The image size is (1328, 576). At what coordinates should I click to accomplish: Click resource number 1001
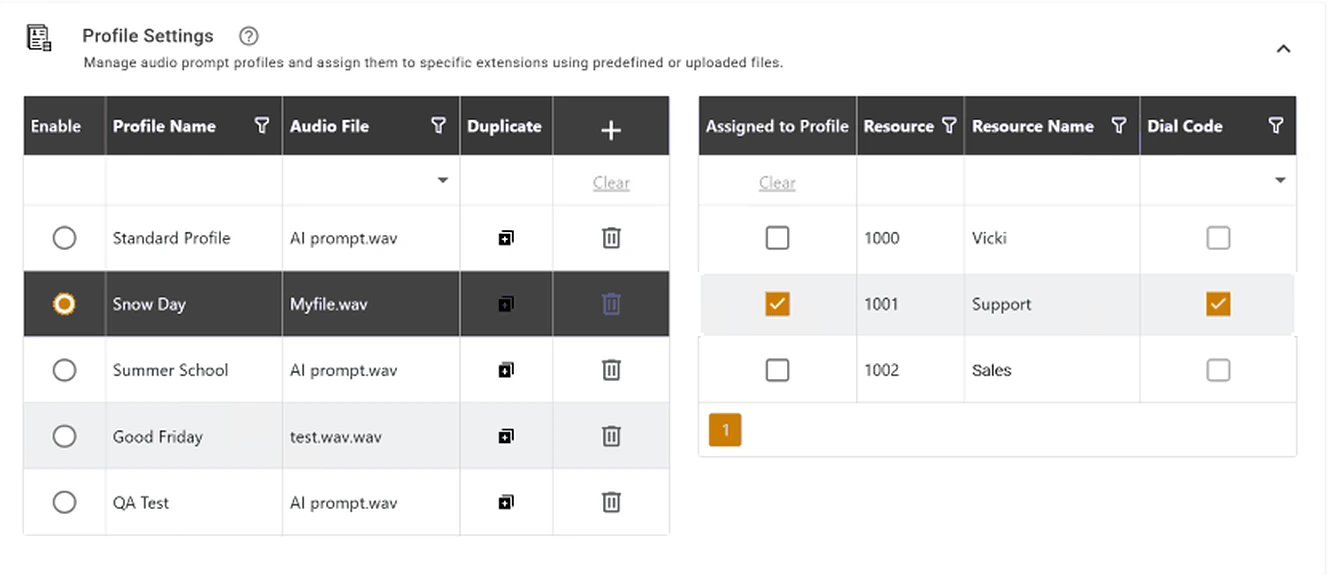point(882,304)
